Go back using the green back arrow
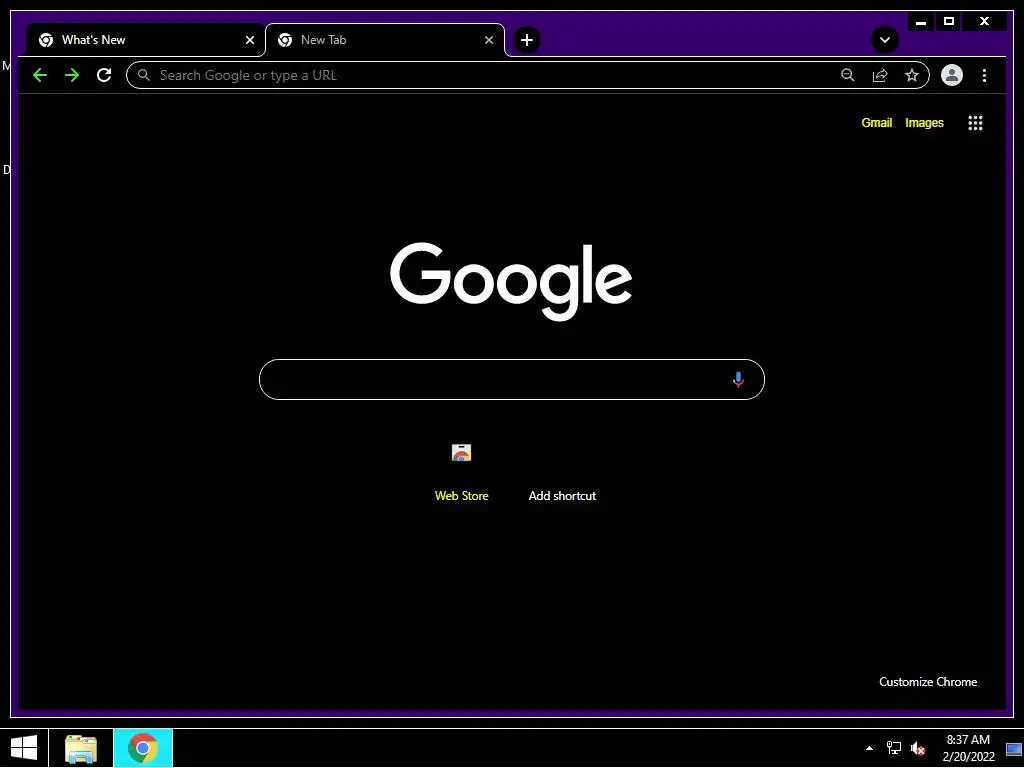The height and width of the screenshot is (768, 1024). (x=40, y=75)
